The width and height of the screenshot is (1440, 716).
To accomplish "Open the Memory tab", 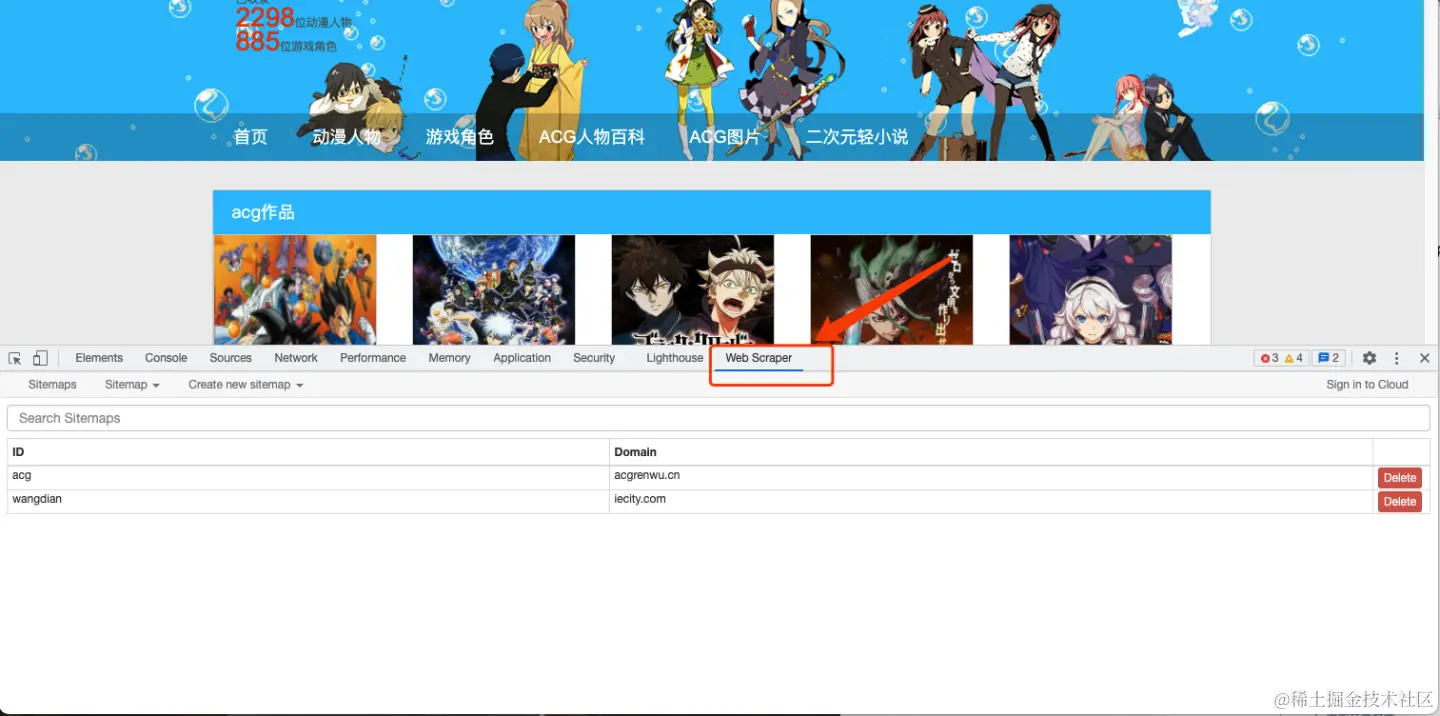I will (449, 358).
